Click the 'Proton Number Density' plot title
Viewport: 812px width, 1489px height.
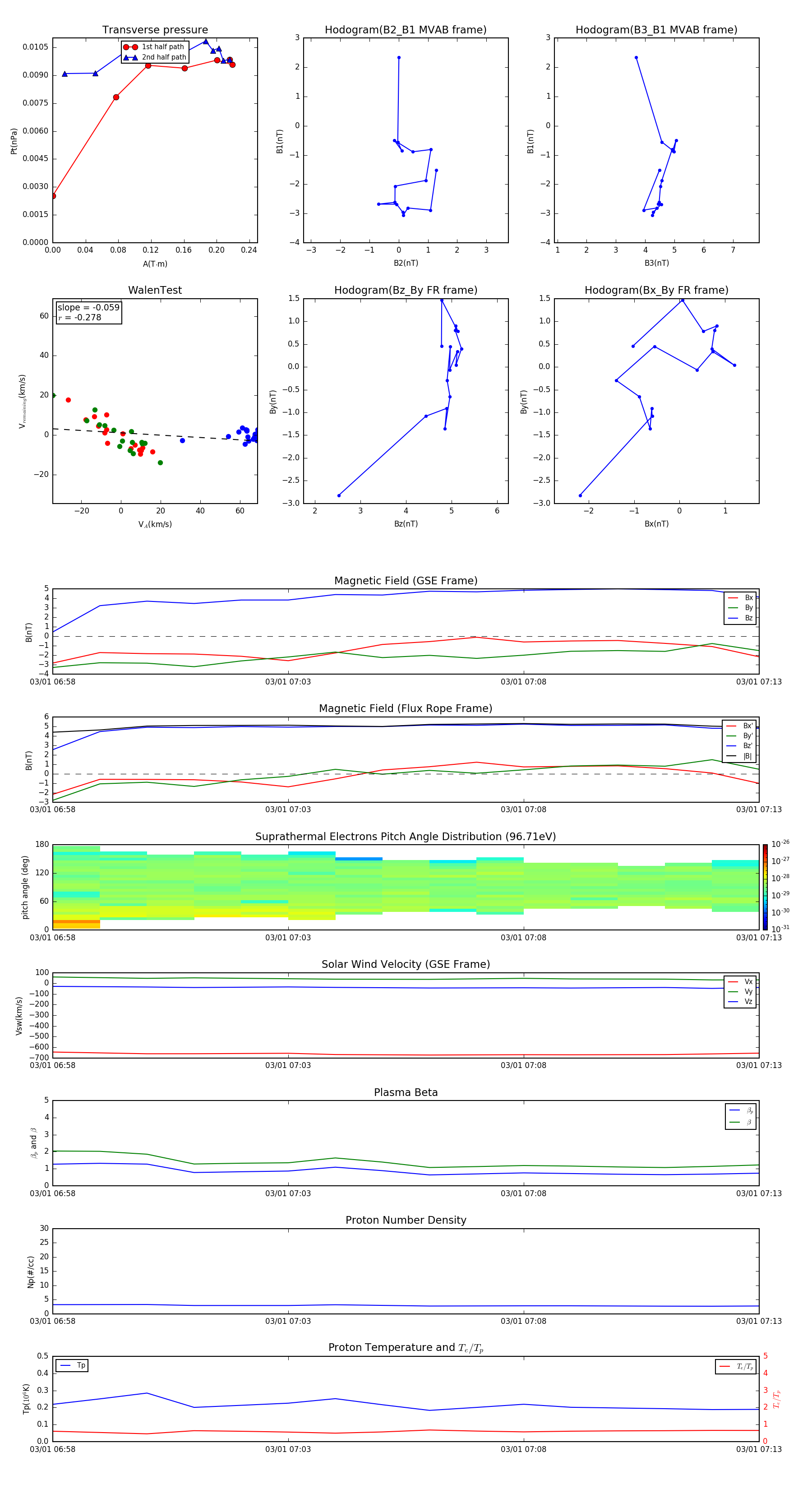(406, 1220)
